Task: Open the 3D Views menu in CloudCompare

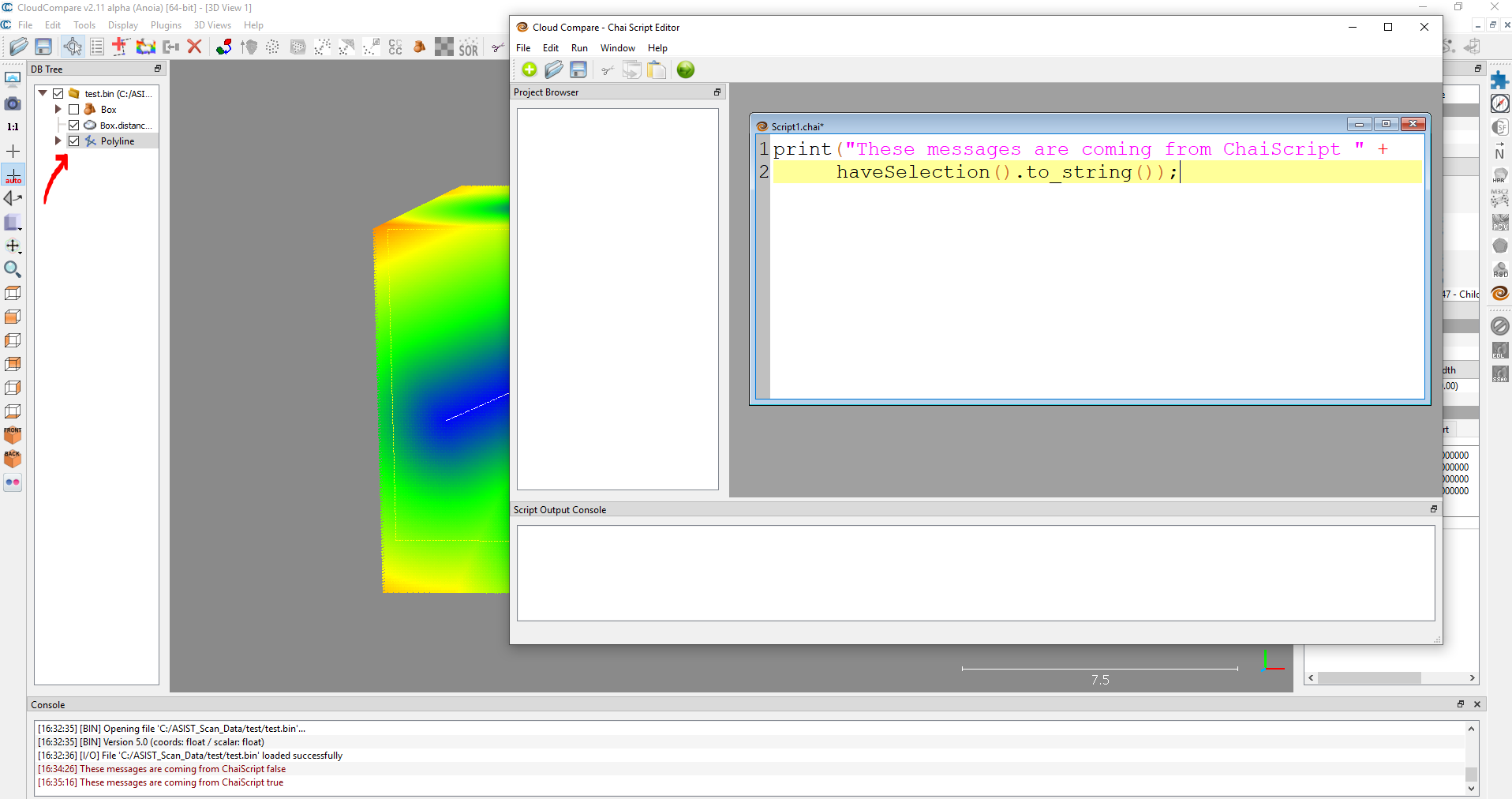Action: (x=212, y=25)
